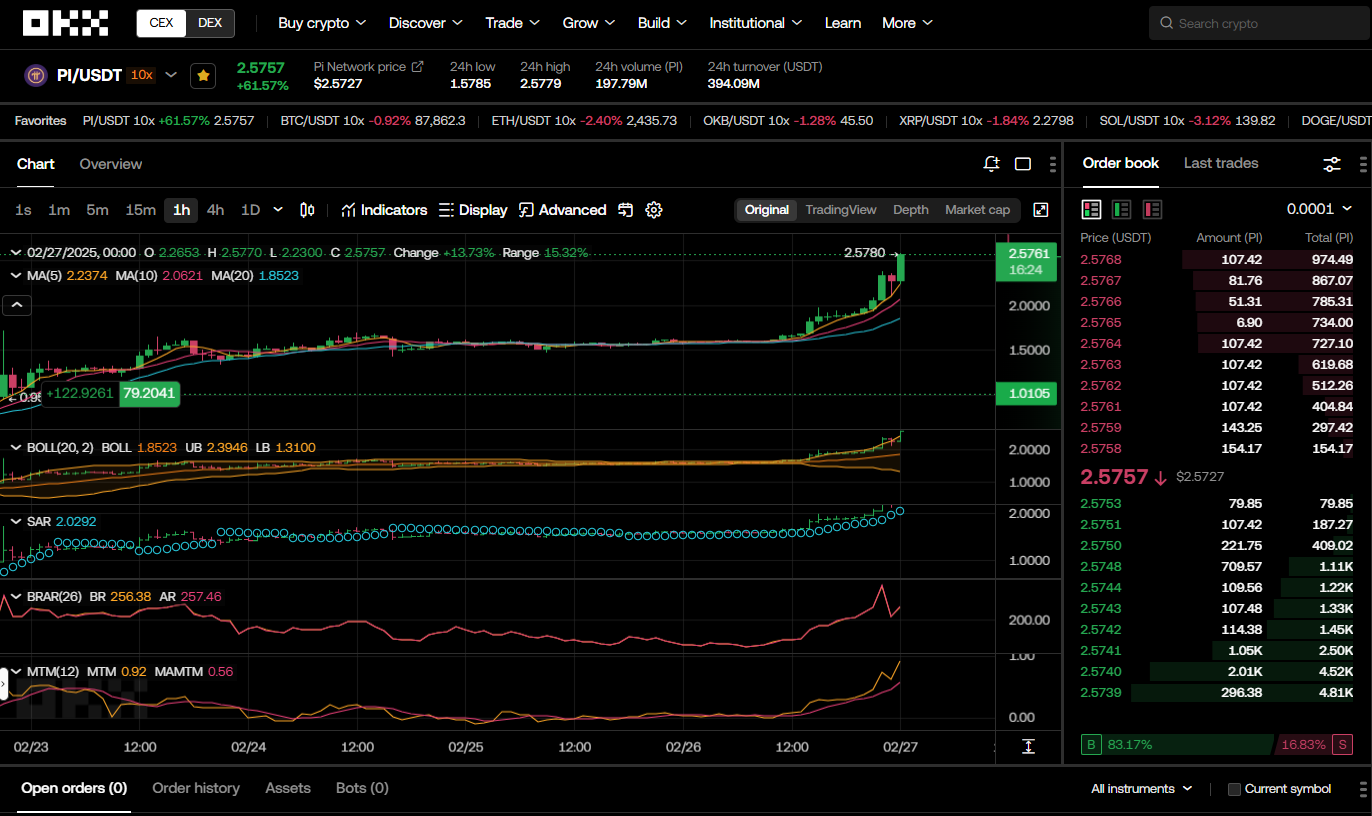
Task: Select the candlestick chart type icon
Action: 307,210
